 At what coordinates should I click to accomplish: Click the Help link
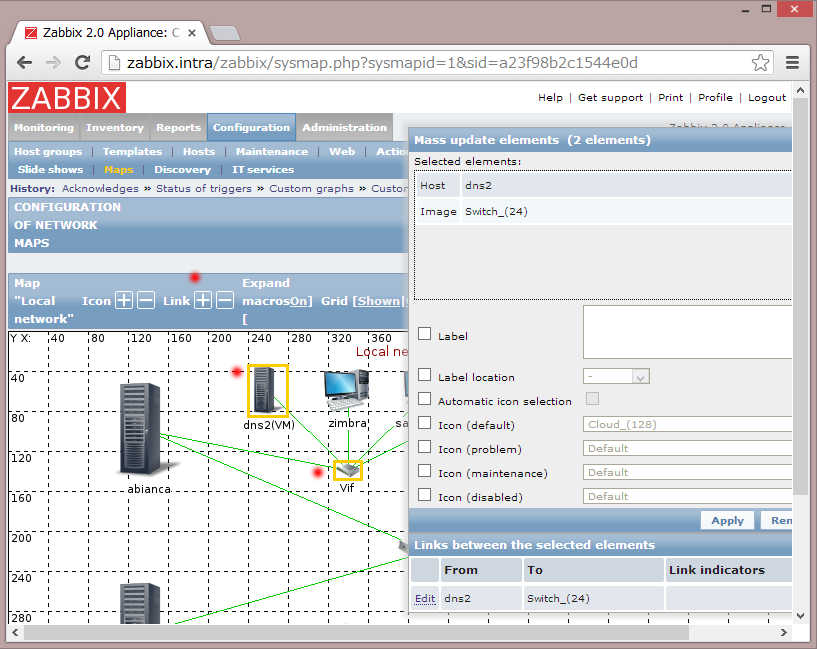550,97
